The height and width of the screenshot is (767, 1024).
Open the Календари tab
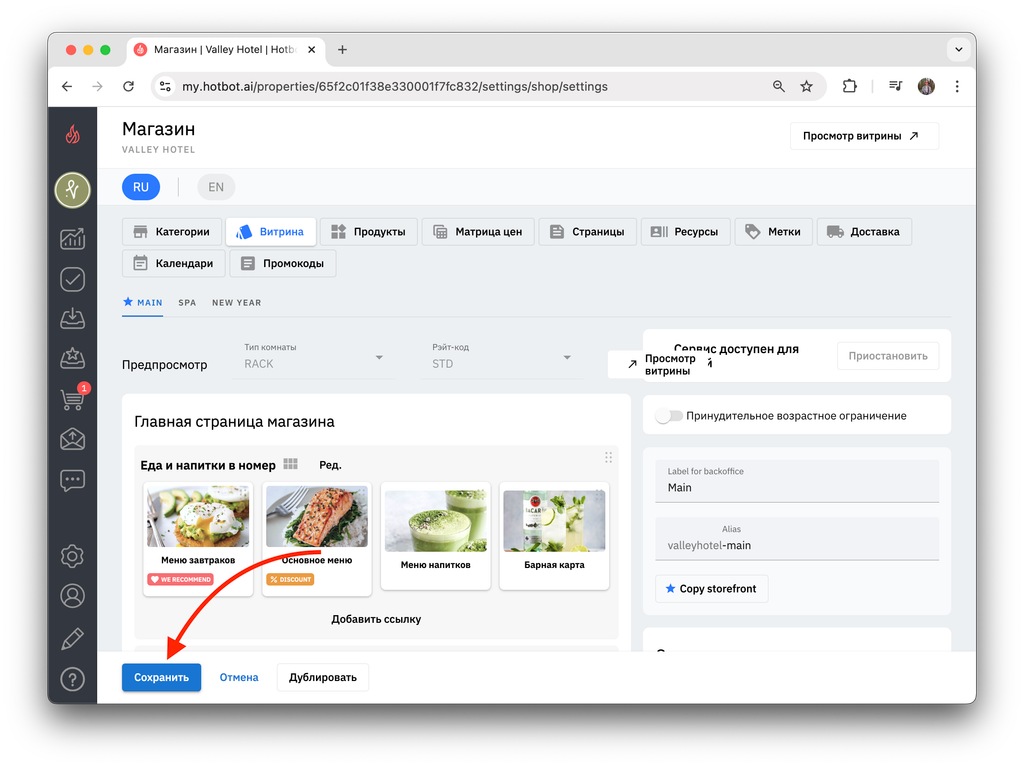(x=173, y=263)
